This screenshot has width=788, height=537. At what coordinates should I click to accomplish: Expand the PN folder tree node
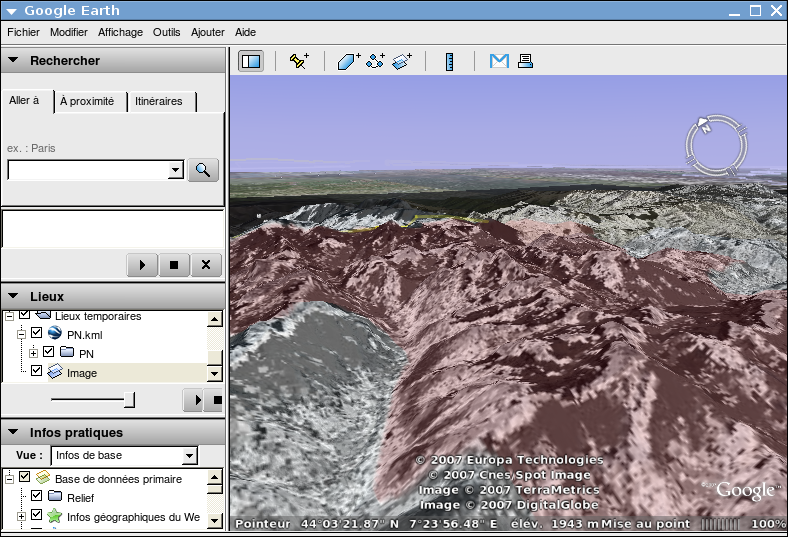(x=33, y=352)
